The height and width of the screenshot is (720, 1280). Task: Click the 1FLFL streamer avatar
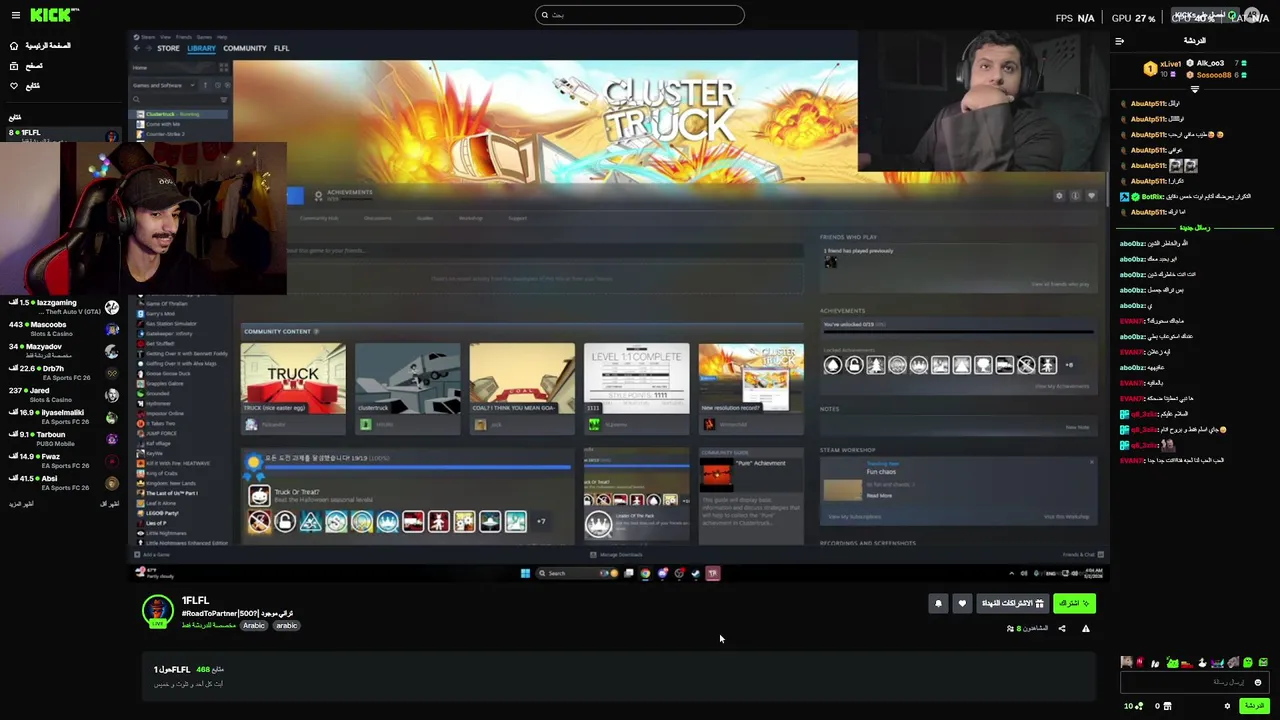157,610
